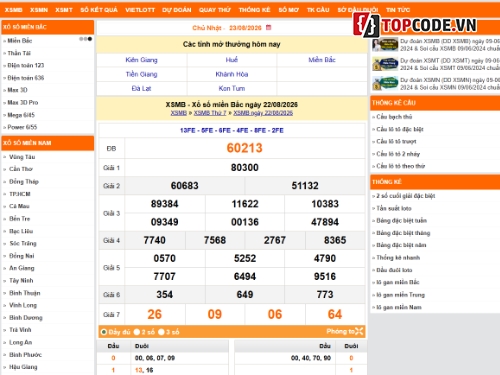500x375 pixels.
Task: Open the TK CẦU menu
Action: click(x=318, y=10)
